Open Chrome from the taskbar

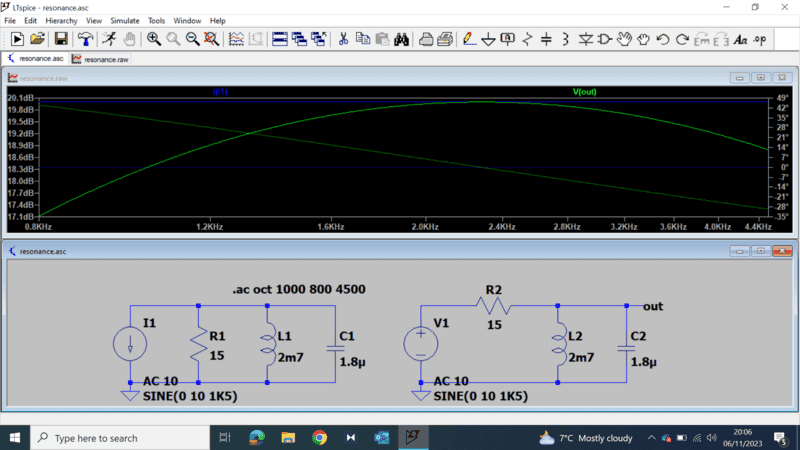[x=319, y=438]
